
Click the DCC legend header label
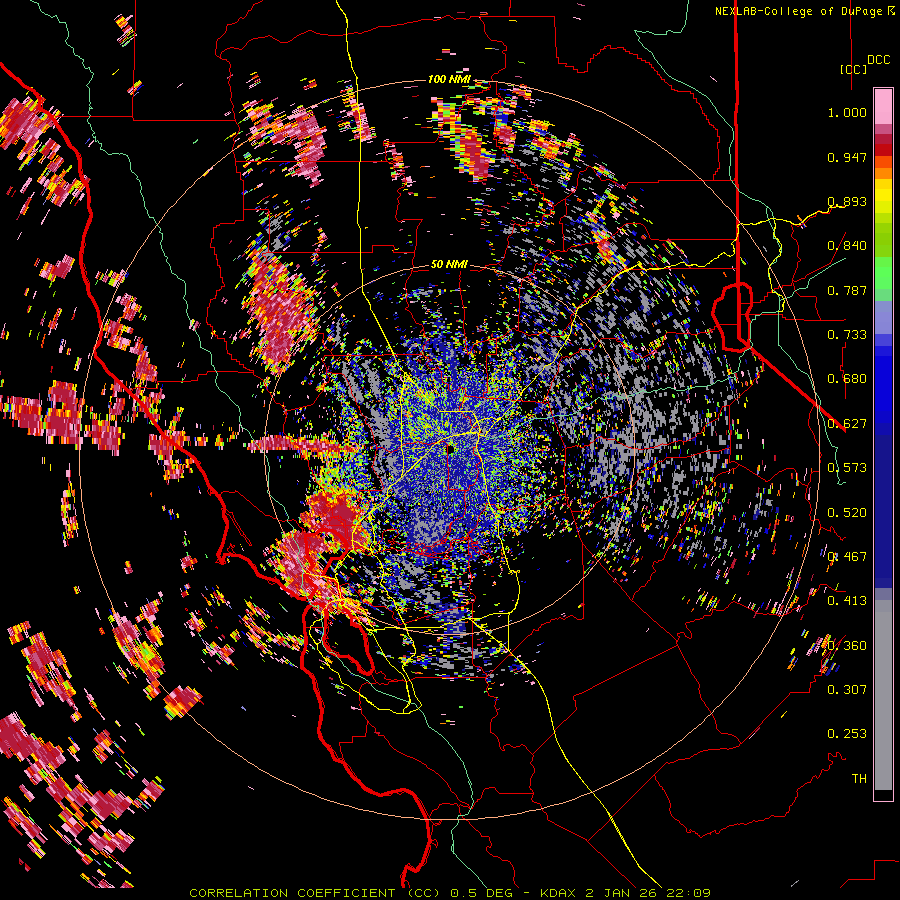click(x=879, y=60)
